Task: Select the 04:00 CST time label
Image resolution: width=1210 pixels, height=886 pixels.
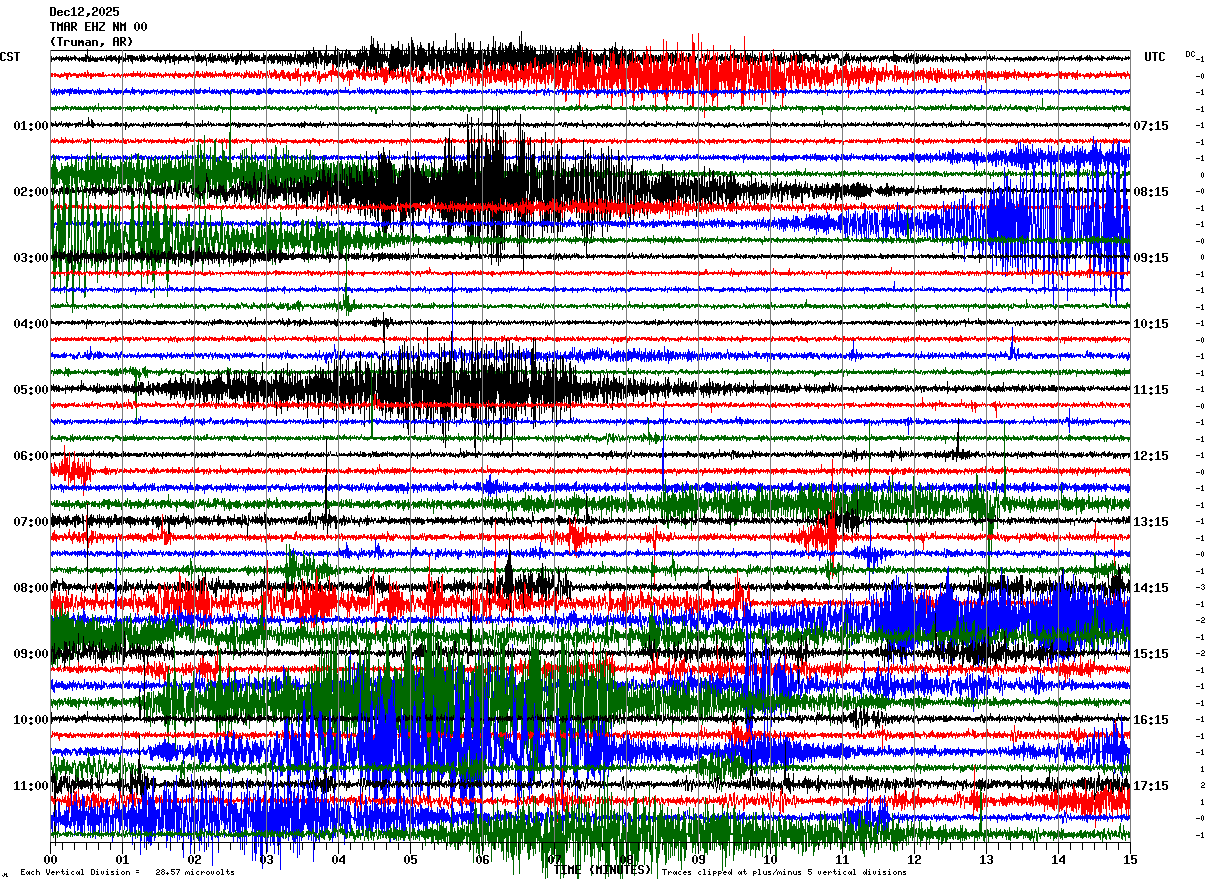Action: [x=31, y=324]
